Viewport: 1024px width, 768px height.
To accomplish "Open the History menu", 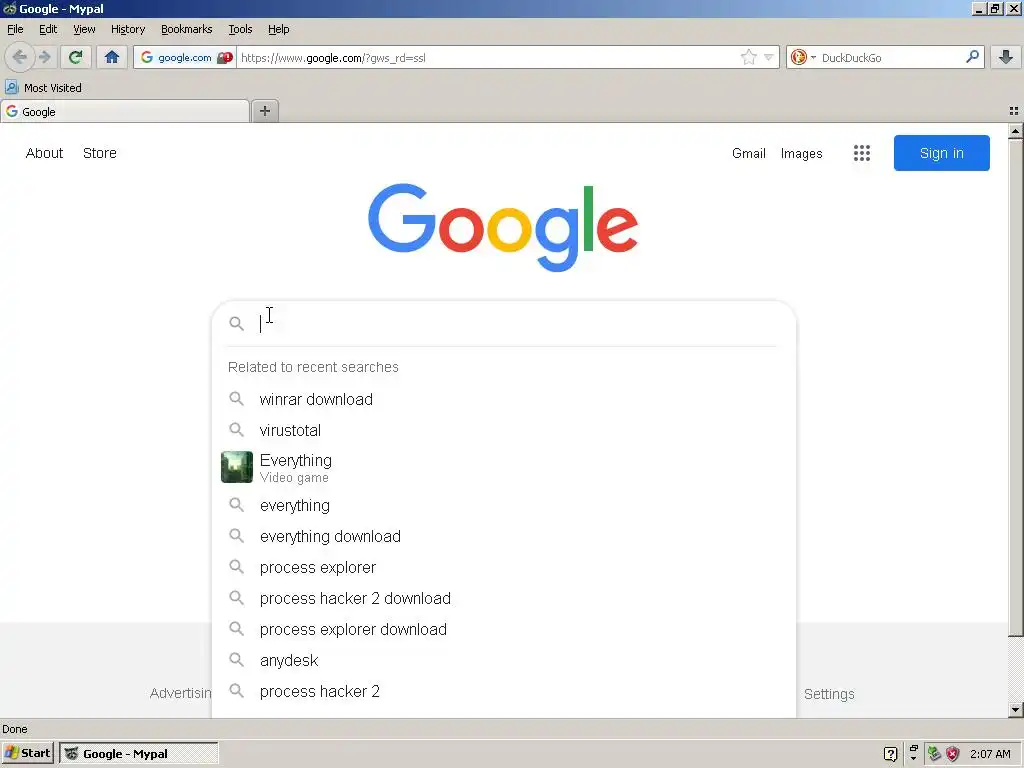I will pyautogui.click(x=127, y=29).
